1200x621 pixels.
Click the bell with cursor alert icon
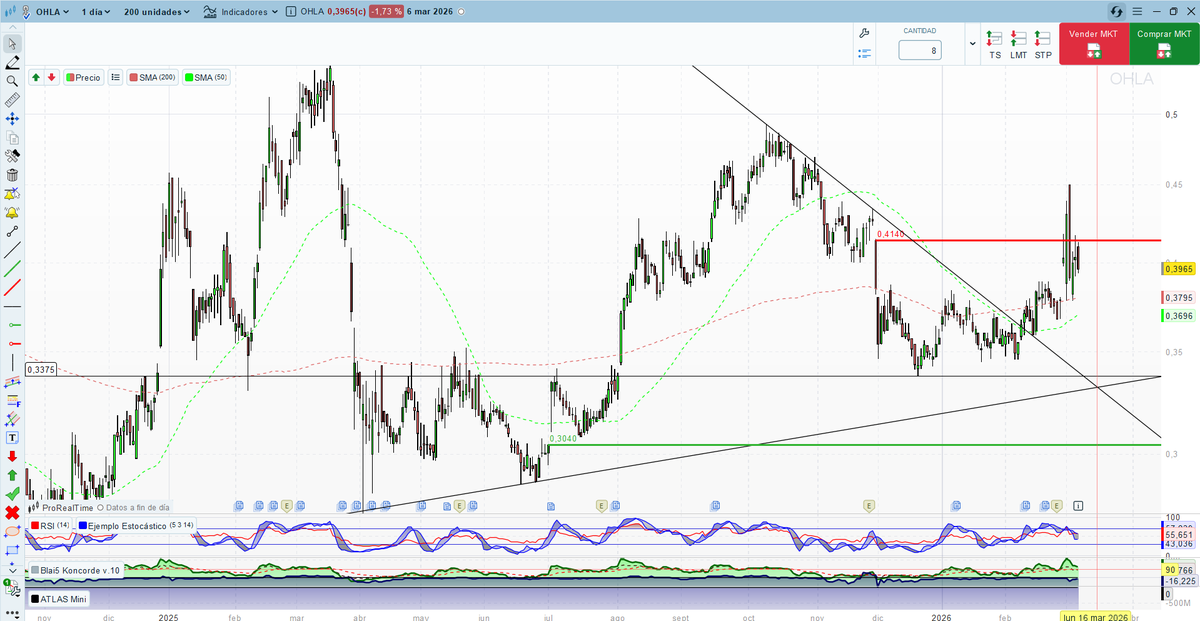coord(12,194)
